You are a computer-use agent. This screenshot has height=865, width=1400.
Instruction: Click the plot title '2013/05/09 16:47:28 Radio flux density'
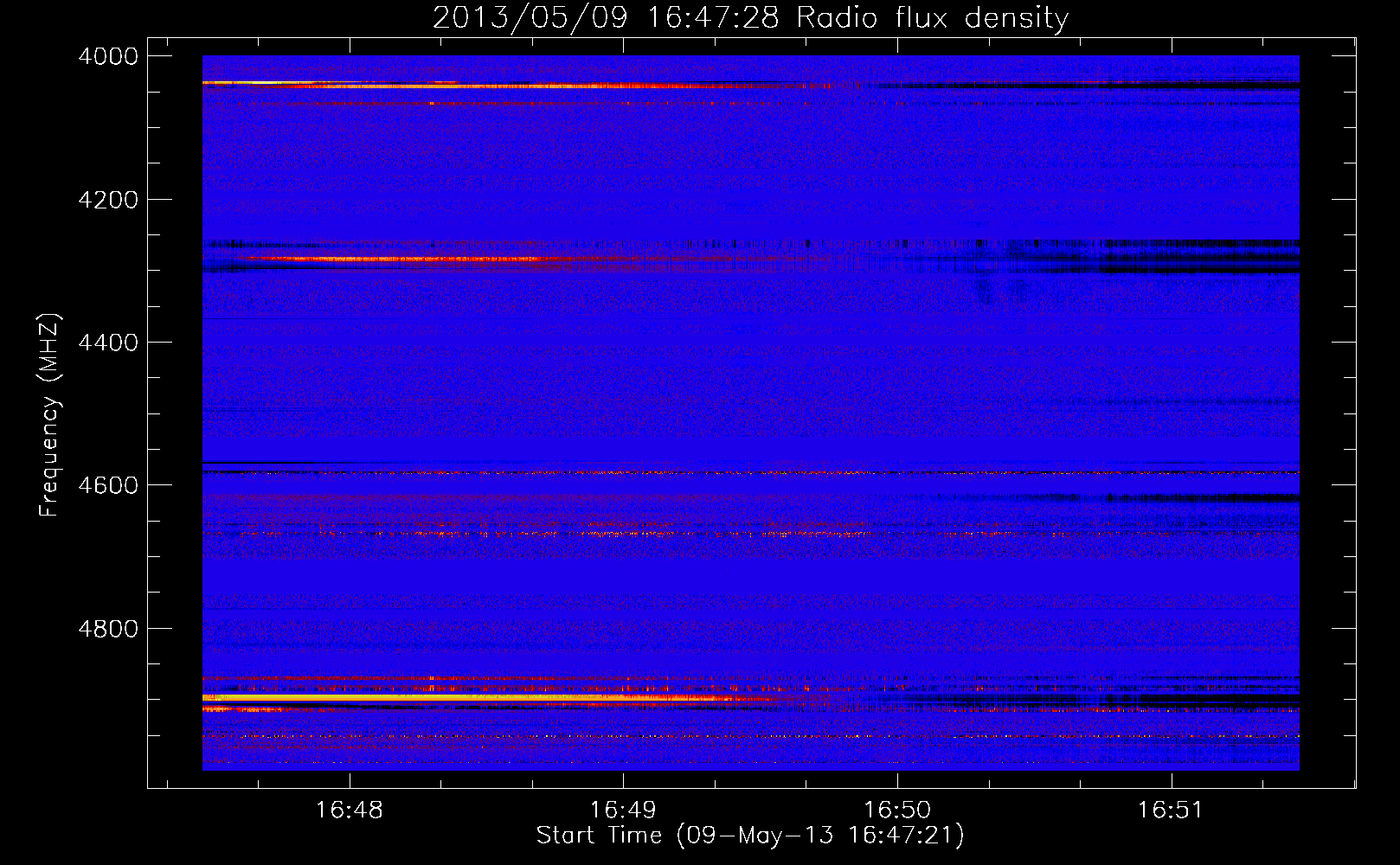750,17
